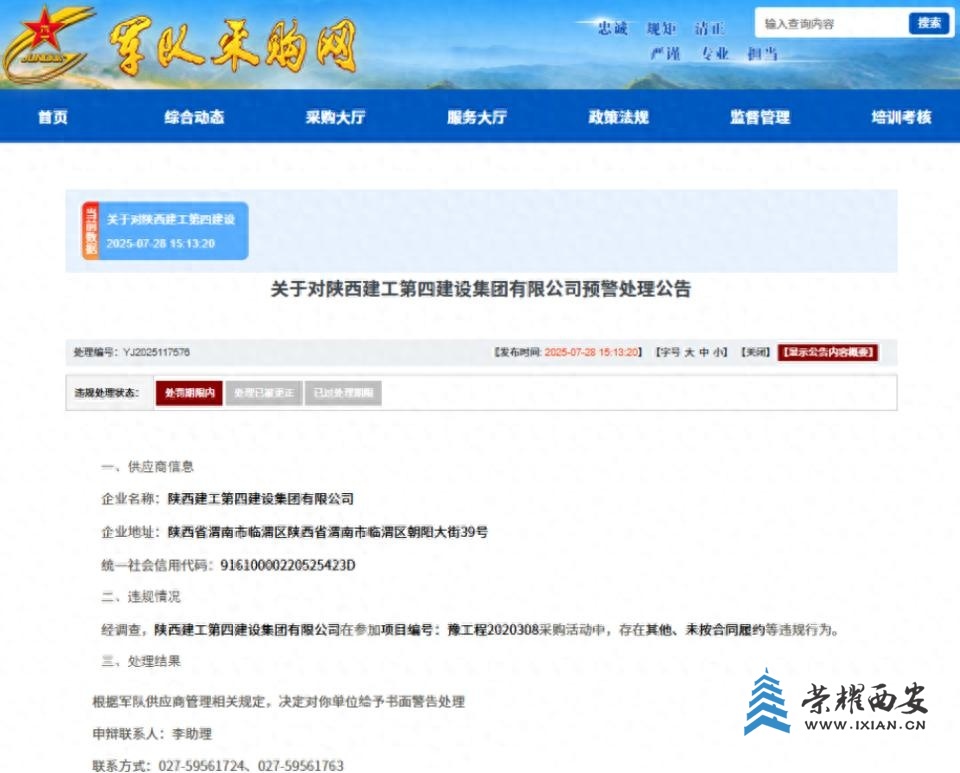The width and height of the screenshot is (960, 773).
Task: Click the company name 陕西建工第四建设集团有限公司 after 企业名称
Action: (x=261, y=499)
